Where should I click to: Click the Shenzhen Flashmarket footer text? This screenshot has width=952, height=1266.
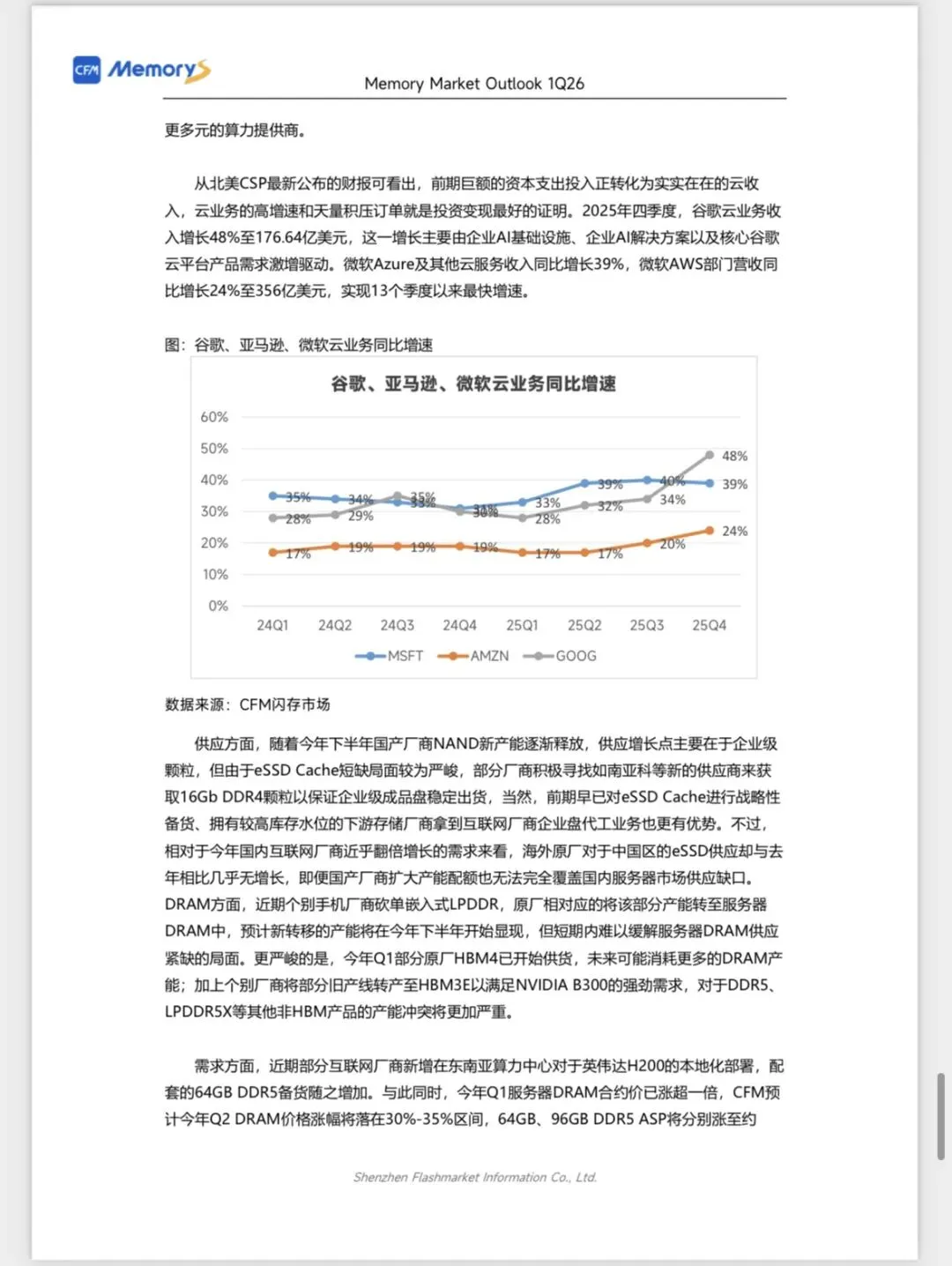[x=476, y=1176]
